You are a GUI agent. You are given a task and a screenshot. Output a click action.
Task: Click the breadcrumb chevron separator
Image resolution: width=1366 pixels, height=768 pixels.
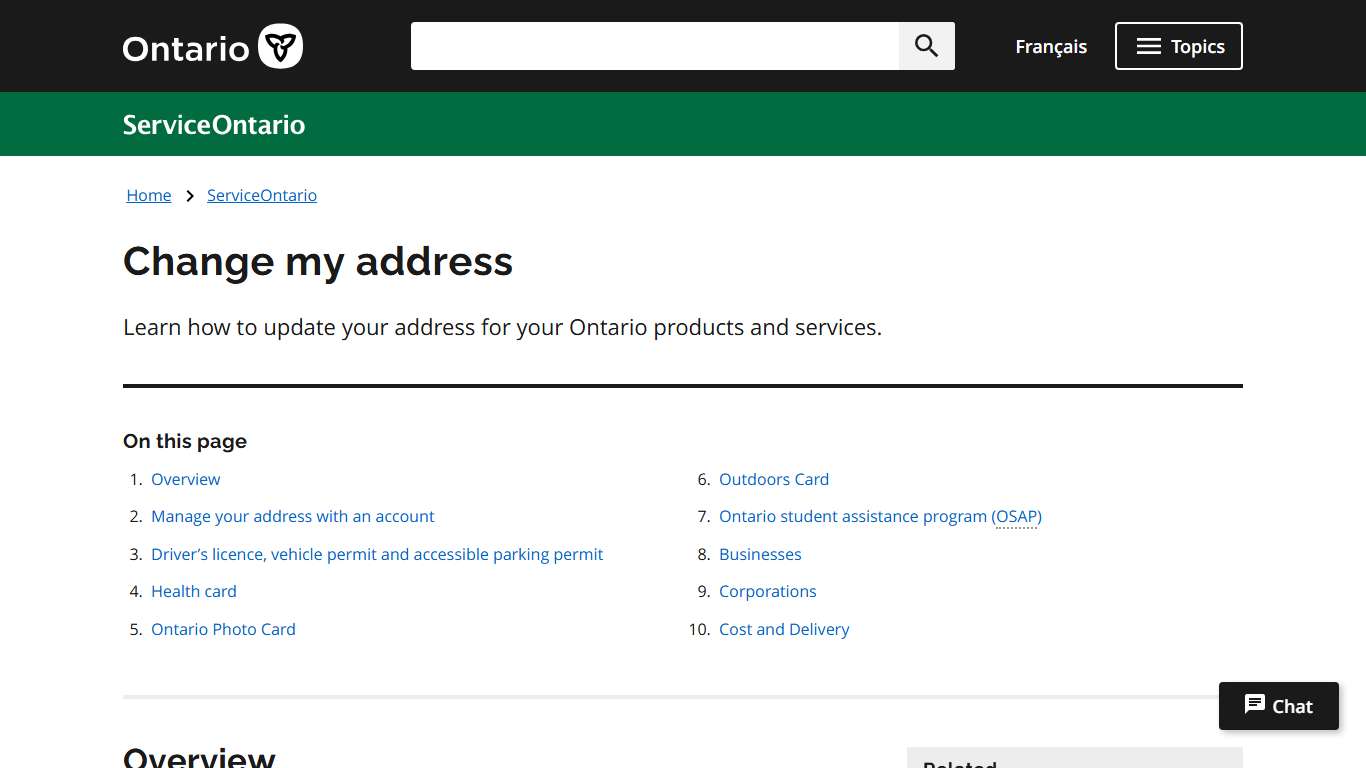(189, 195)
